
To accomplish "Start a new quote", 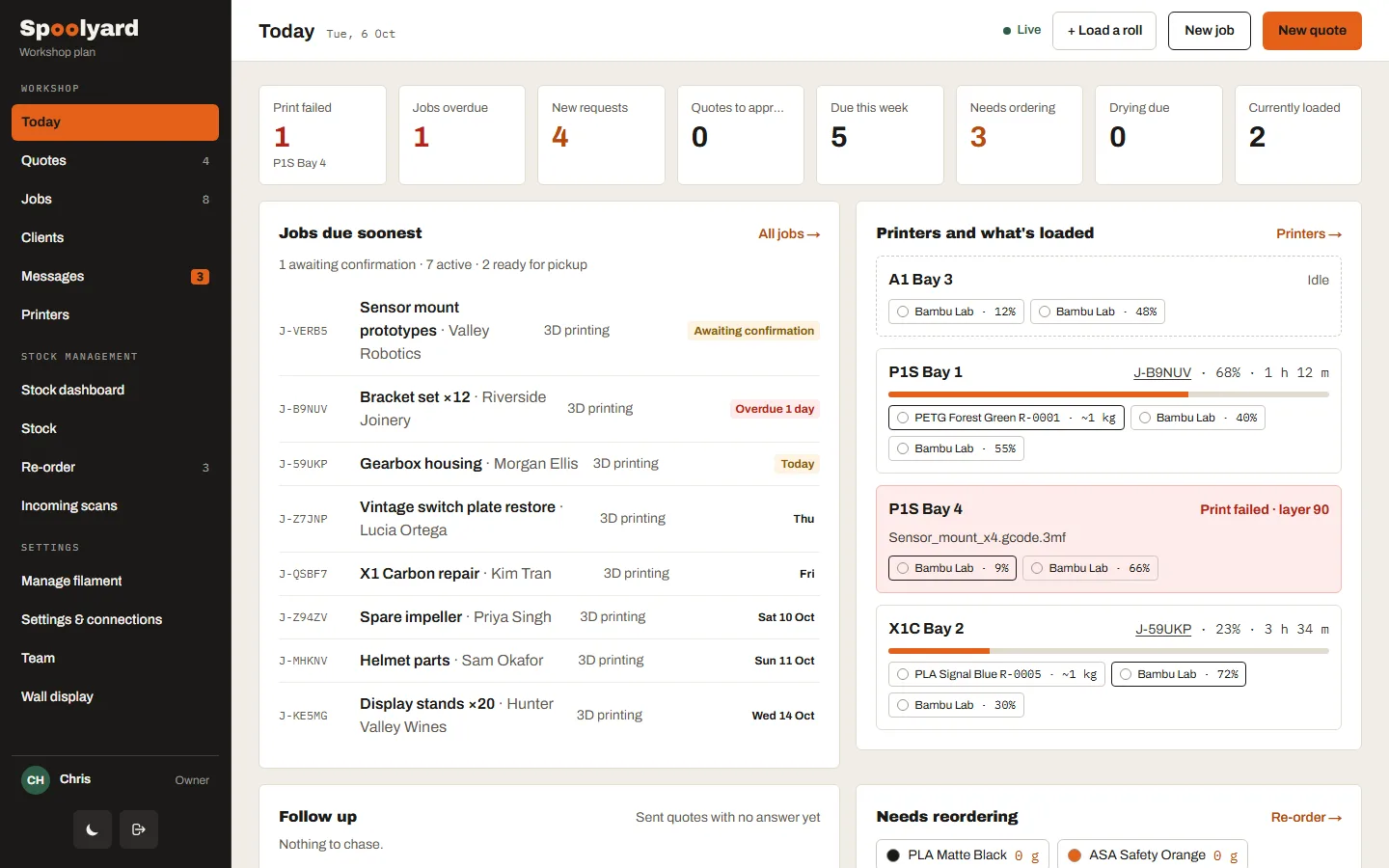I will pos(1312,31).
